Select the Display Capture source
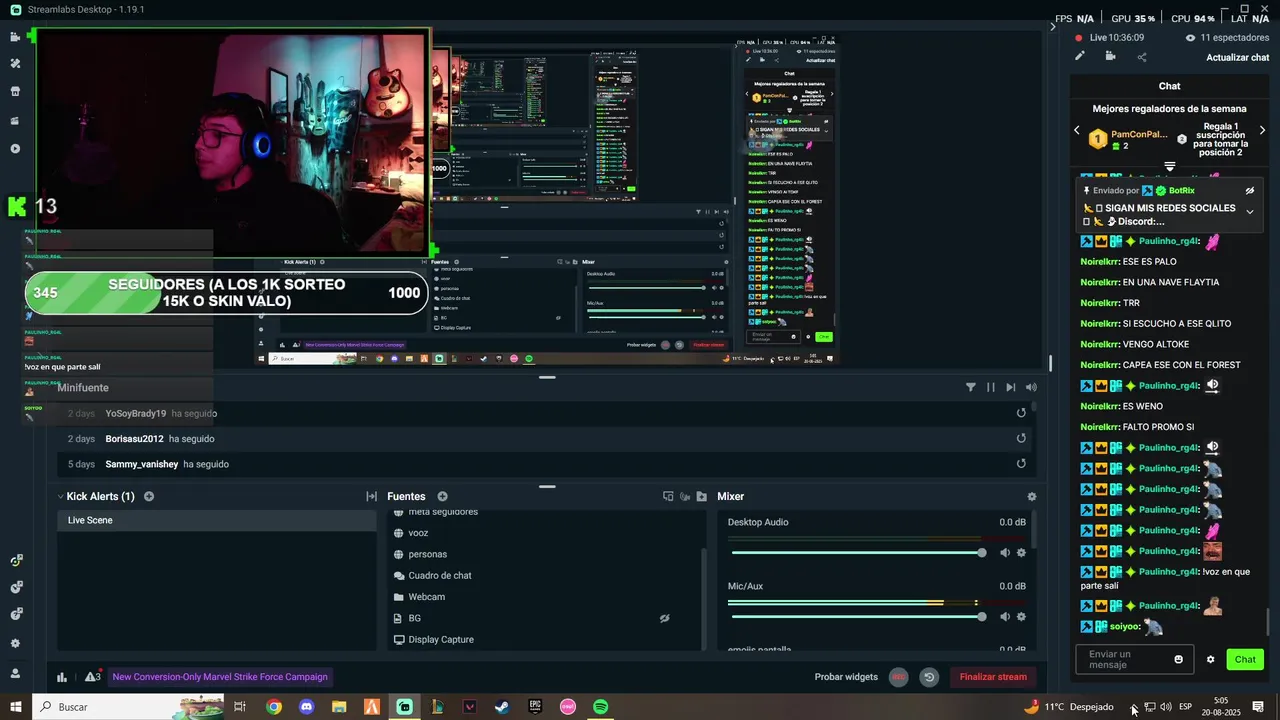Screen dimensions: 1280x720 pos(441,640)
